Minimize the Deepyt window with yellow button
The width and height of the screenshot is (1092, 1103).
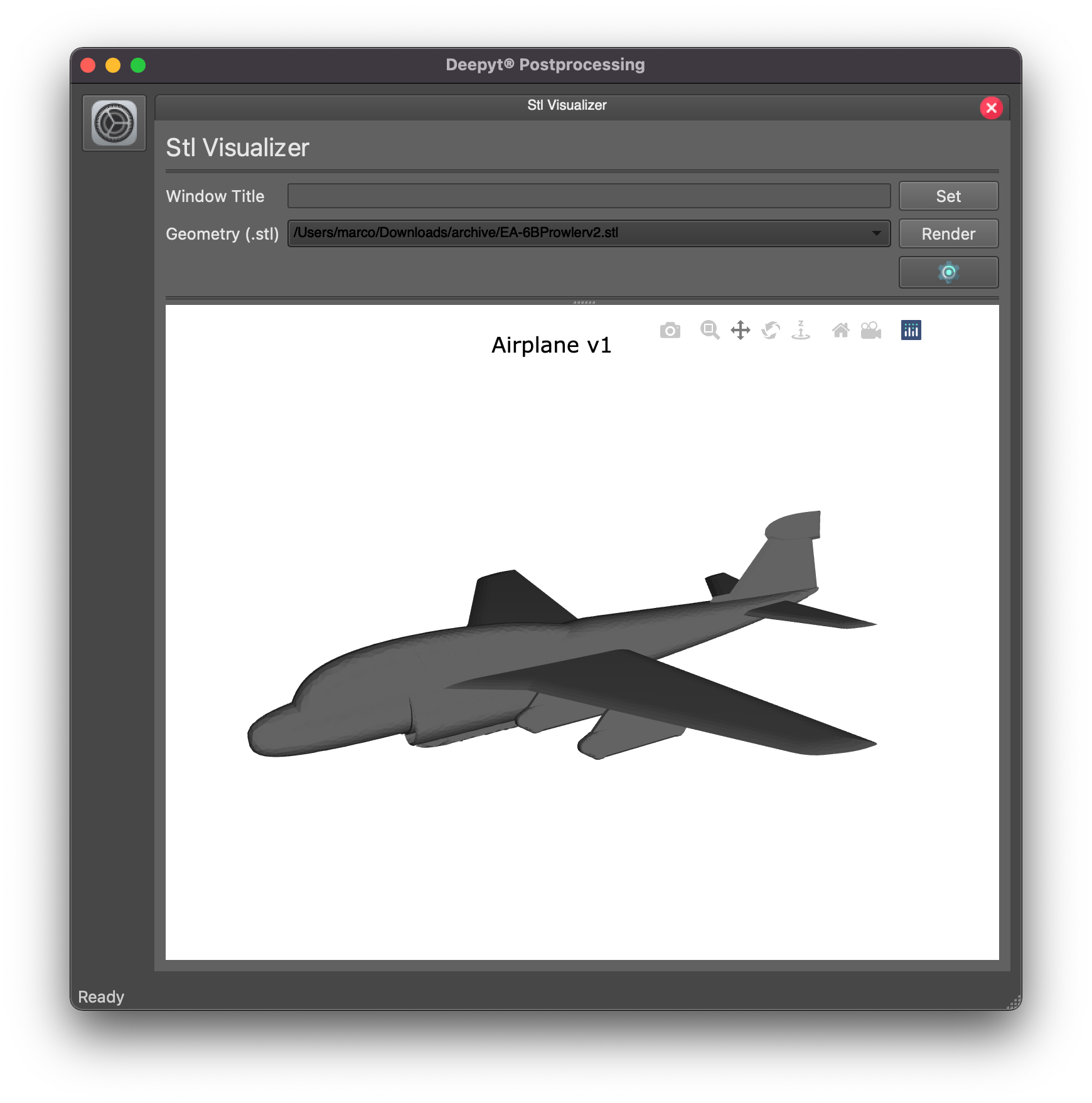coord(113,65)
